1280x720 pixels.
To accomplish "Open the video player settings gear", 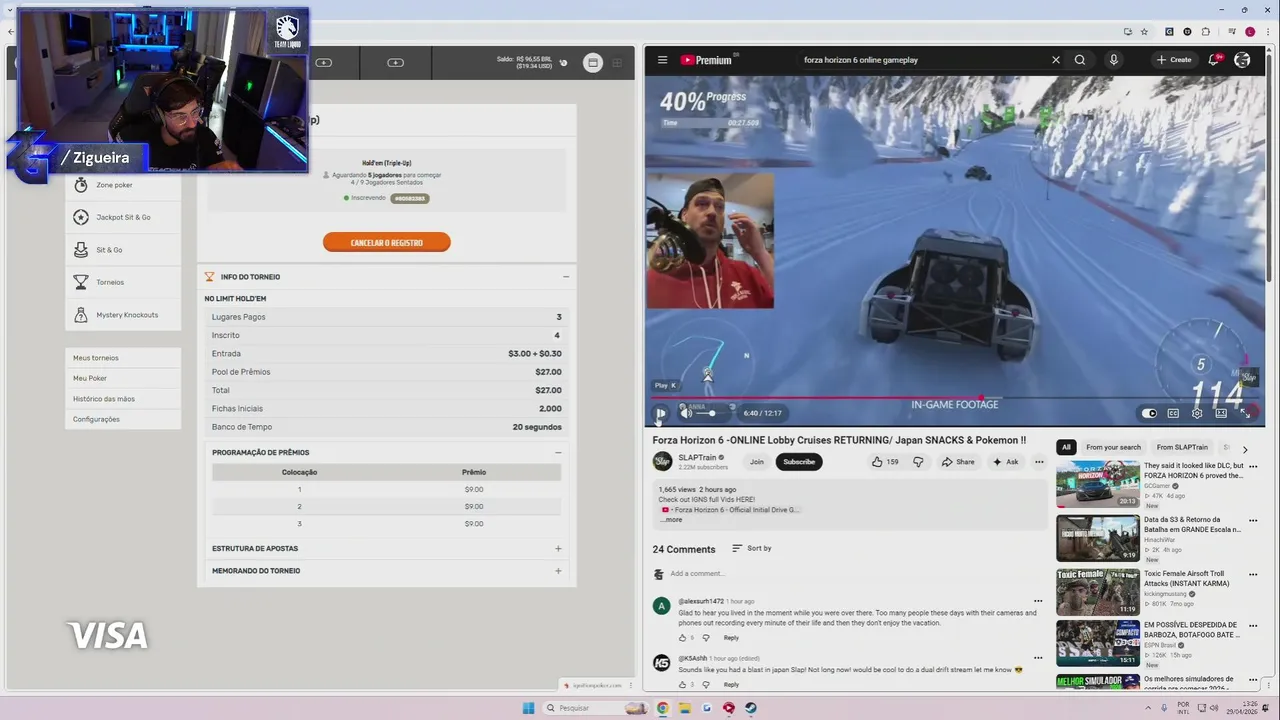I will pos(1197,413).
